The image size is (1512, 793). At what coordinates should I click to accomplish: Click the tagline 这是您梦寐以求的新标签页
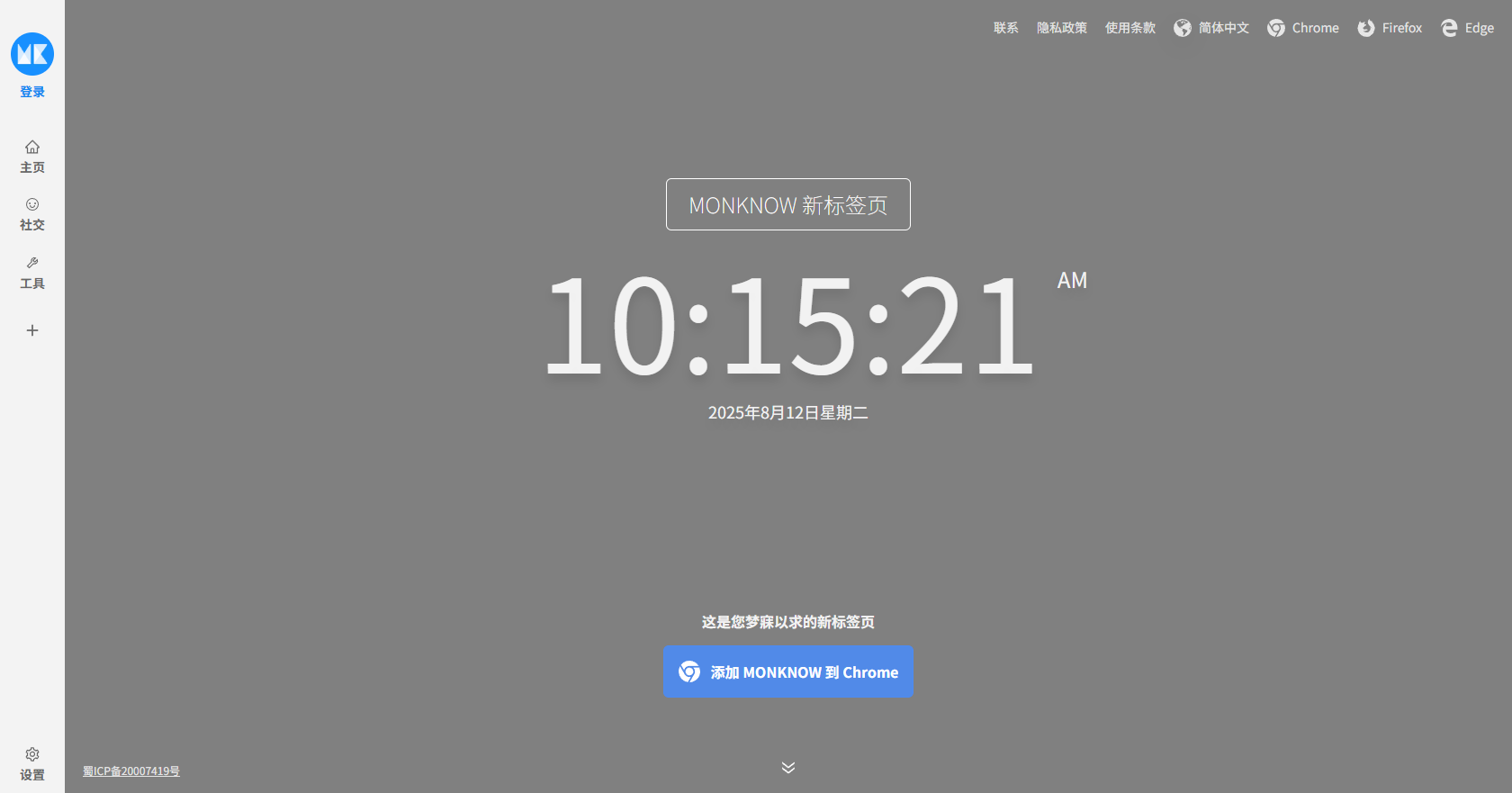tap(788, 622)
